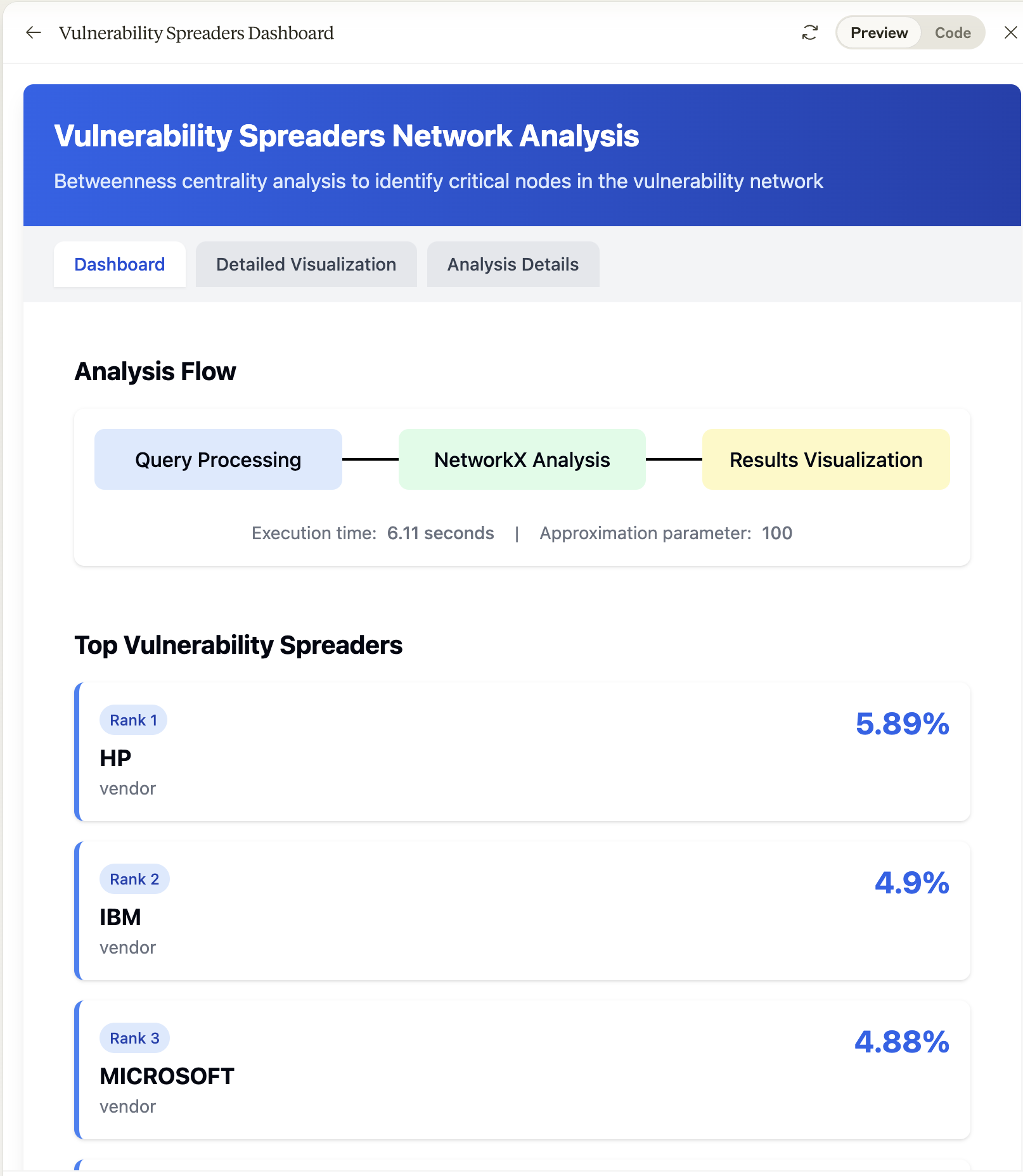Select the Rank 2 badge
Screen dimensions: 1023x1176
click(134, 879)
